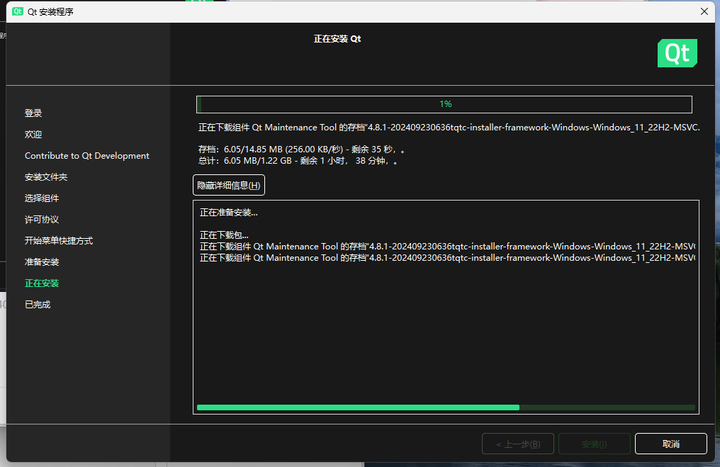
Task: Open the Contribute to Qt Development step
Action: click(87, 156)
